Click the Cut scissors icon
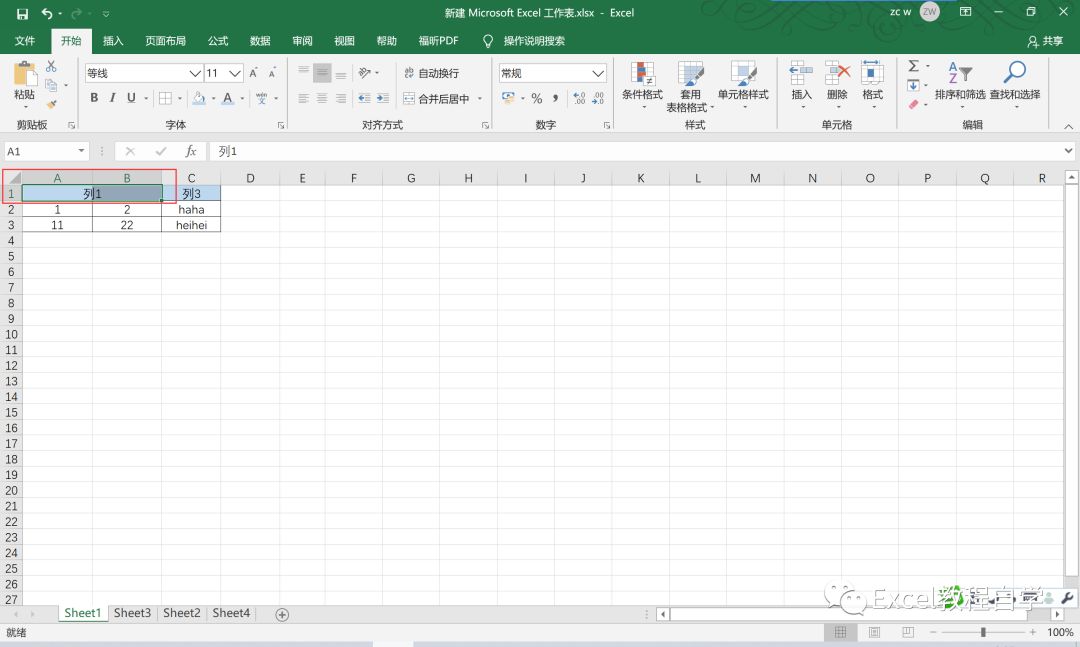 click(51, 67)
